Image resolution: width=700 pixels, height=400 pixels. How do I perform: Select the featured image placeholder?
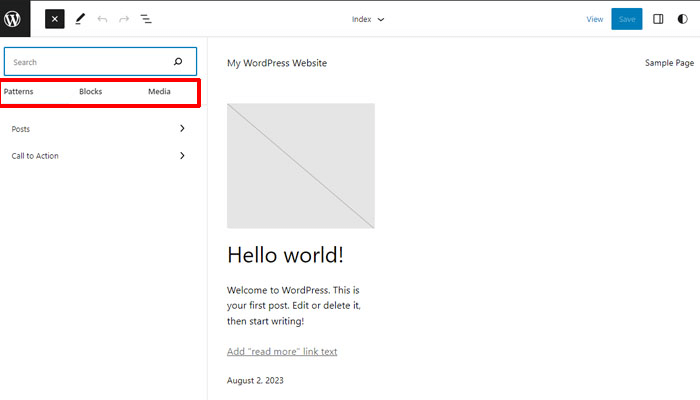301,166
